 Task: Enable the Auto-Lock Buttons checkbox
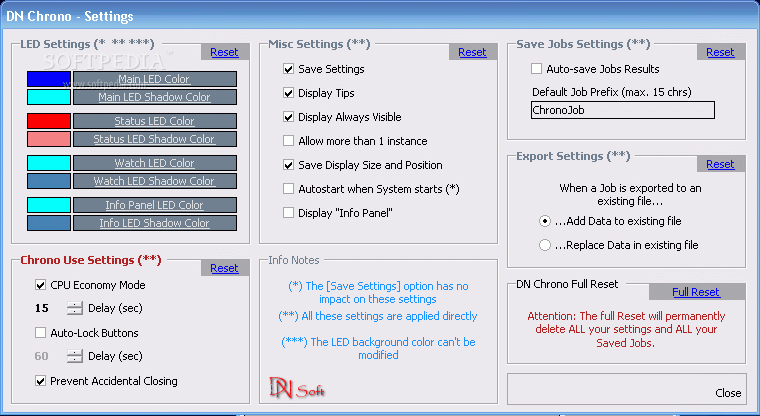pyautogui.click(x=41, y=333)
